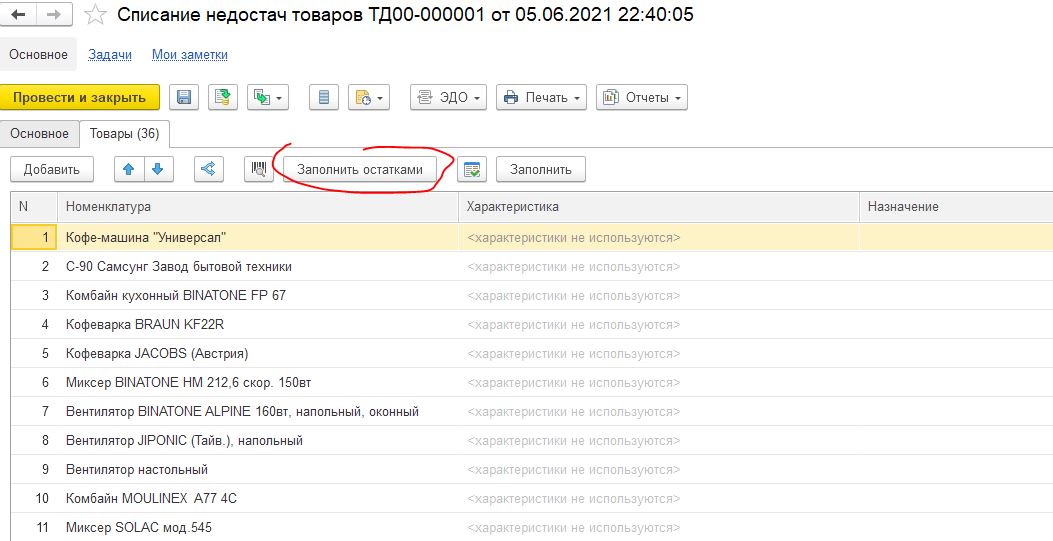
Task: Open the Задачи link
Action: point(109,55)
